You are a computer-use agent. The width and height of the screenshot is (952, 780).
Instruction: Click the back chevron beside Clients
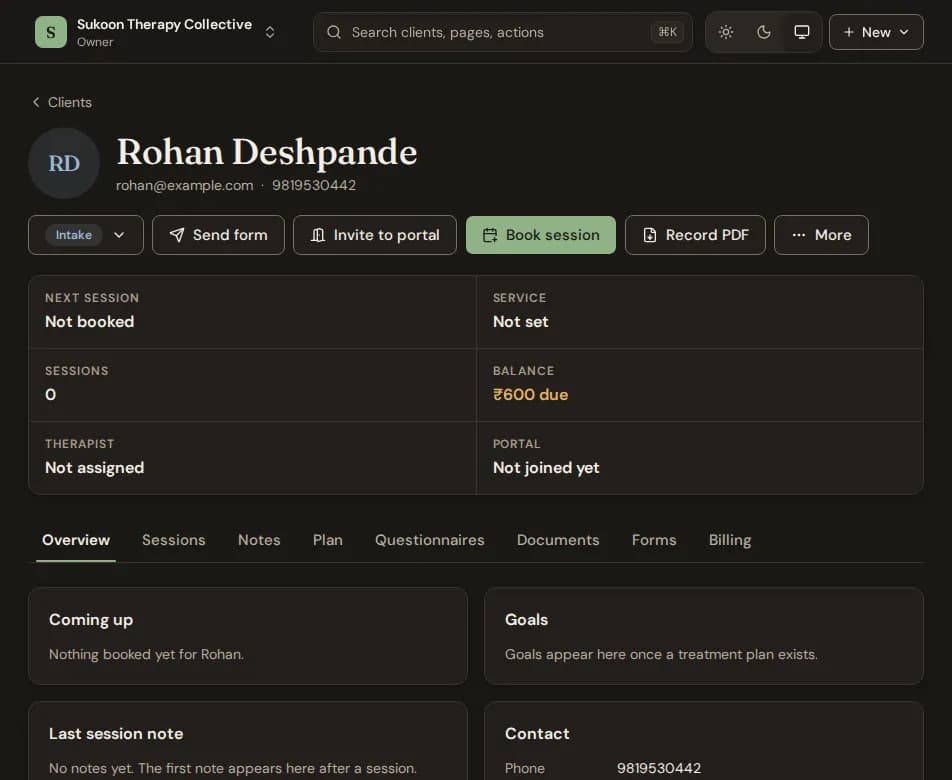36,102
